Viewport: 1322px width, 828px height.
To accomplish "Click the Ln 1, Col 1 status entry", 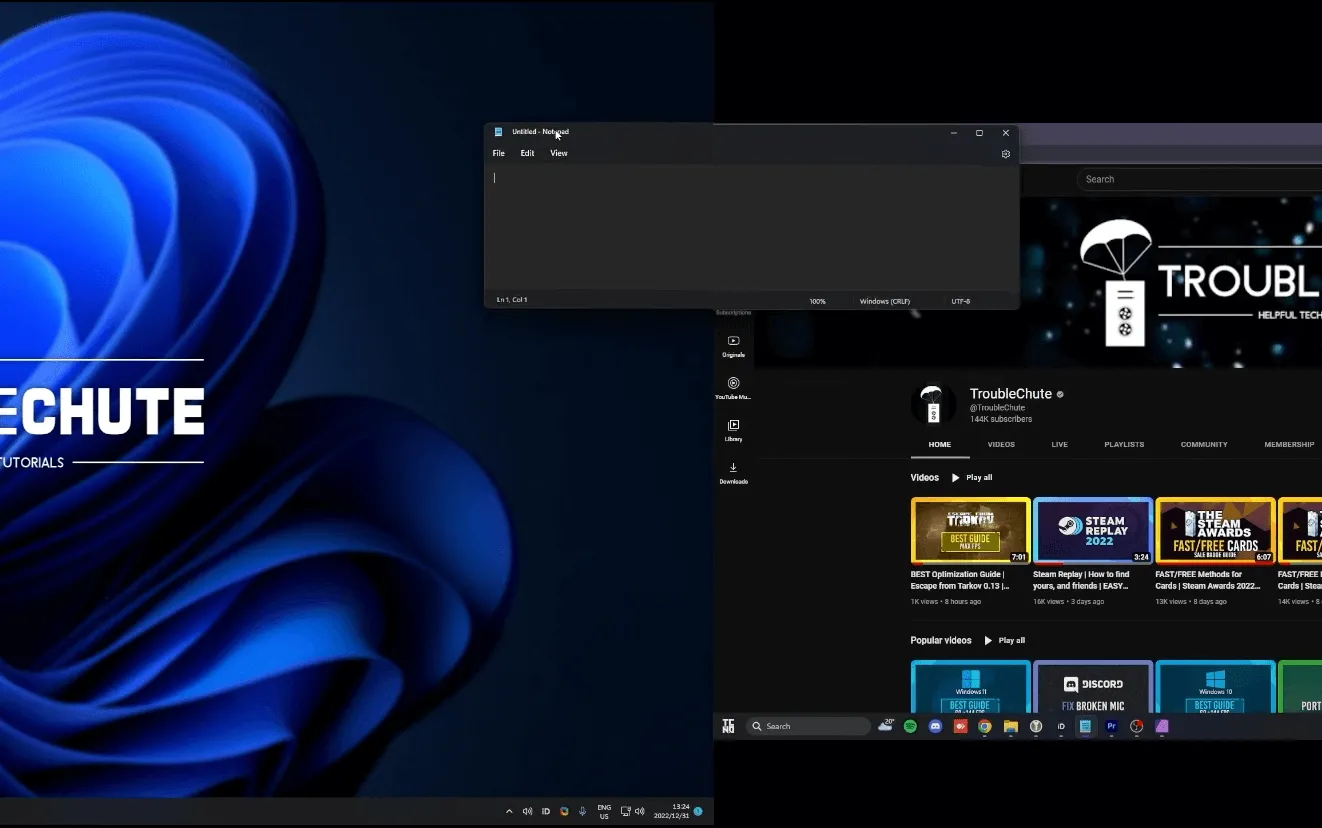I will [x=512, y=300].
